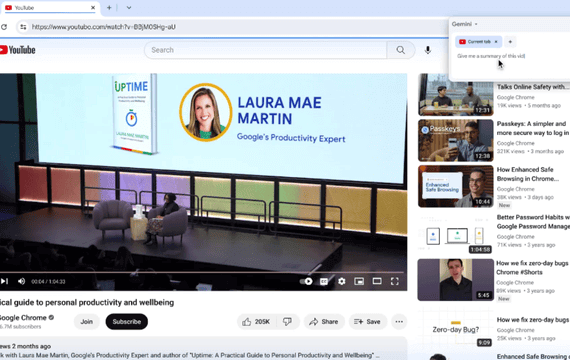Click the video timestamp 00:04 / 1:04:33

48,281
